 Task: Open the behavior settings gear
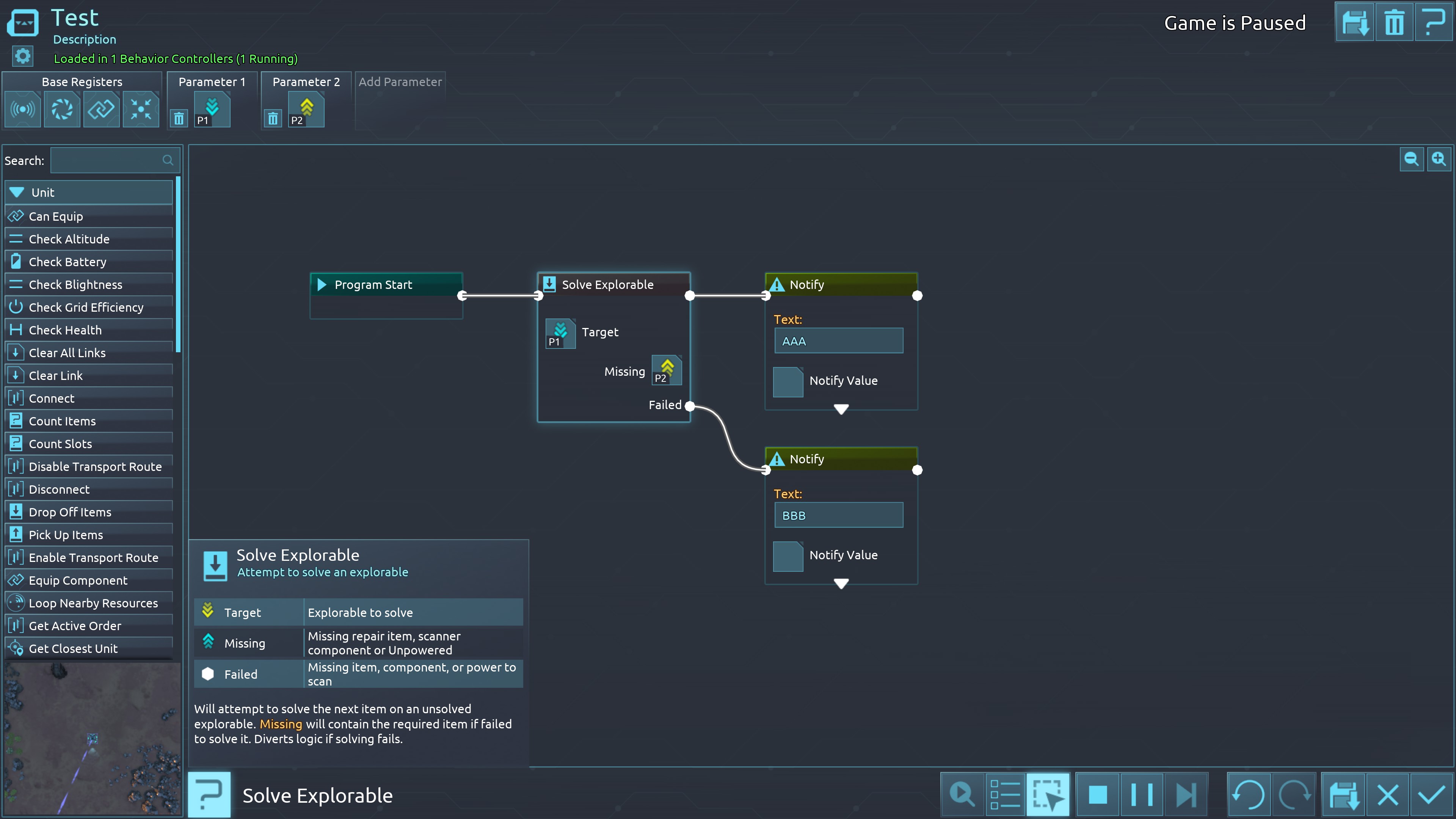(x=23, y=56)
